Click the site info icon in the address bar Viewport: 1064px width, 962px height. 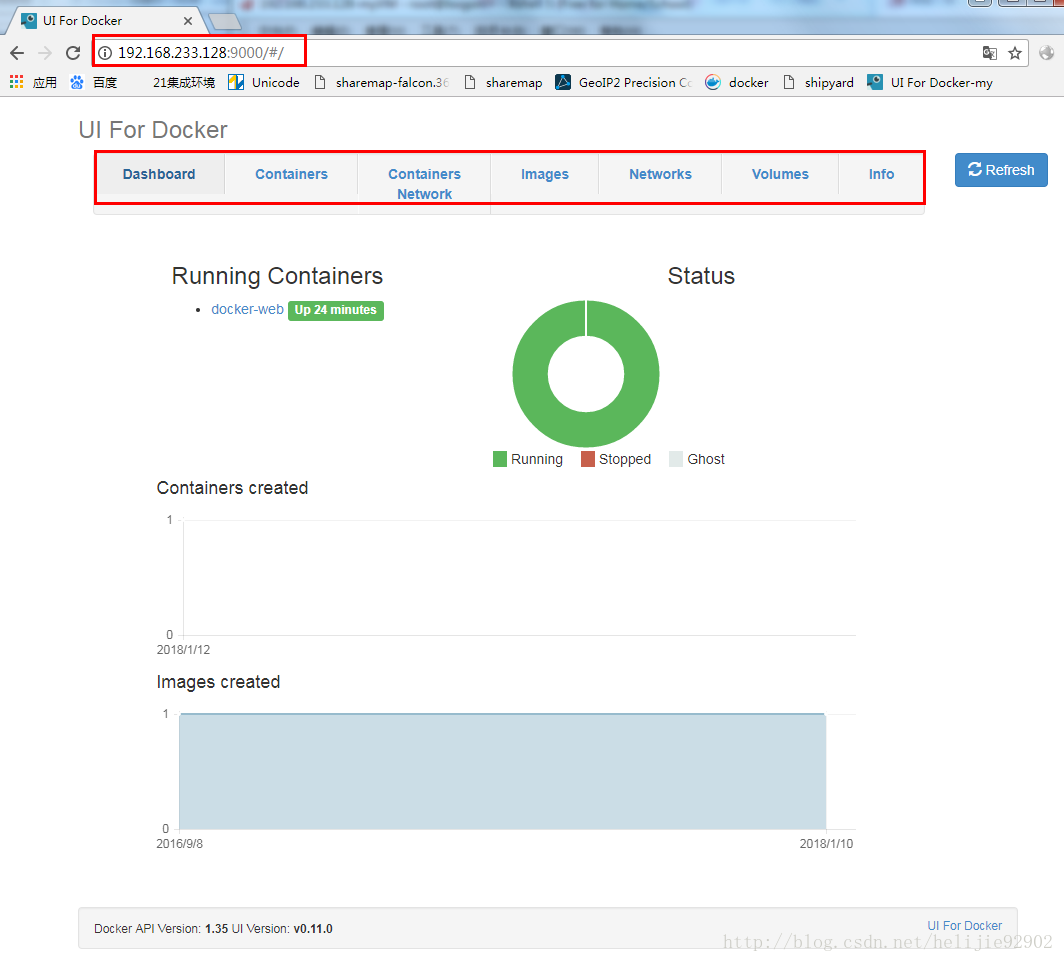point(105,53)
